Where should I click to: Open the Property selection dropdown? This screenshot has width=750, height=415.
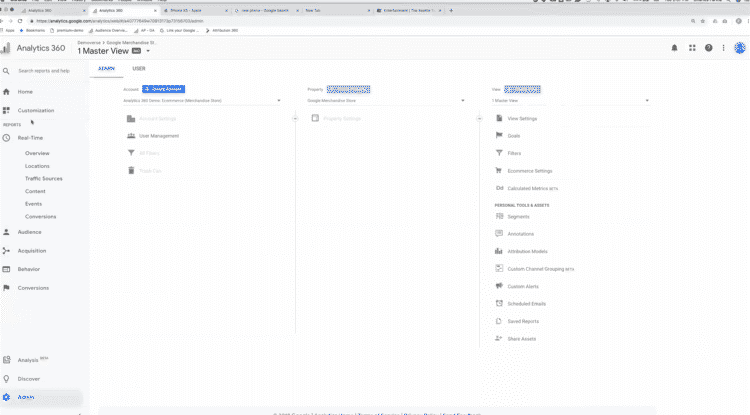click(x=386, y=101)
